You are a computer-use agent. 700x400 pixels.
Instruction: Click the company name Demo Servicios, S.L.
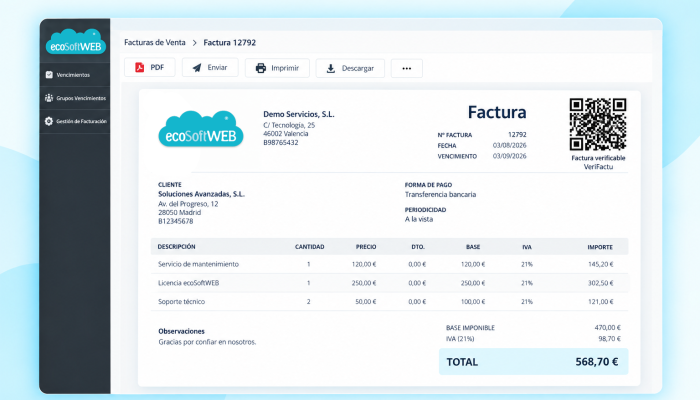299,114
